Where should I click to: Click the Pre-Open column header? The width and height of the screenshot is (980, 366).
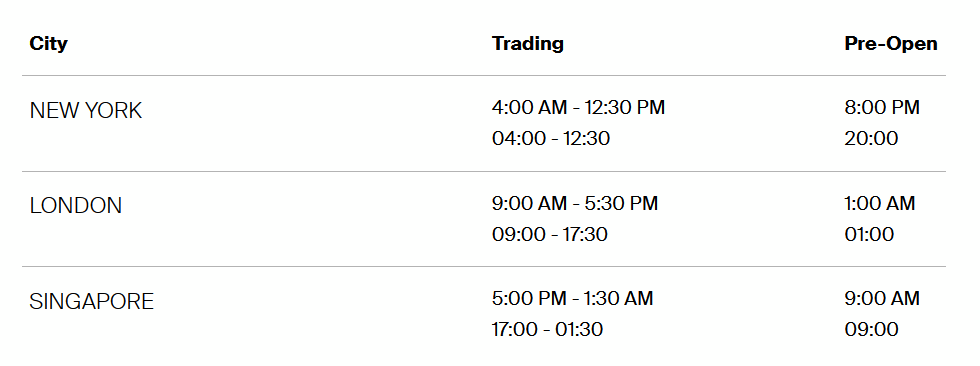891,44
